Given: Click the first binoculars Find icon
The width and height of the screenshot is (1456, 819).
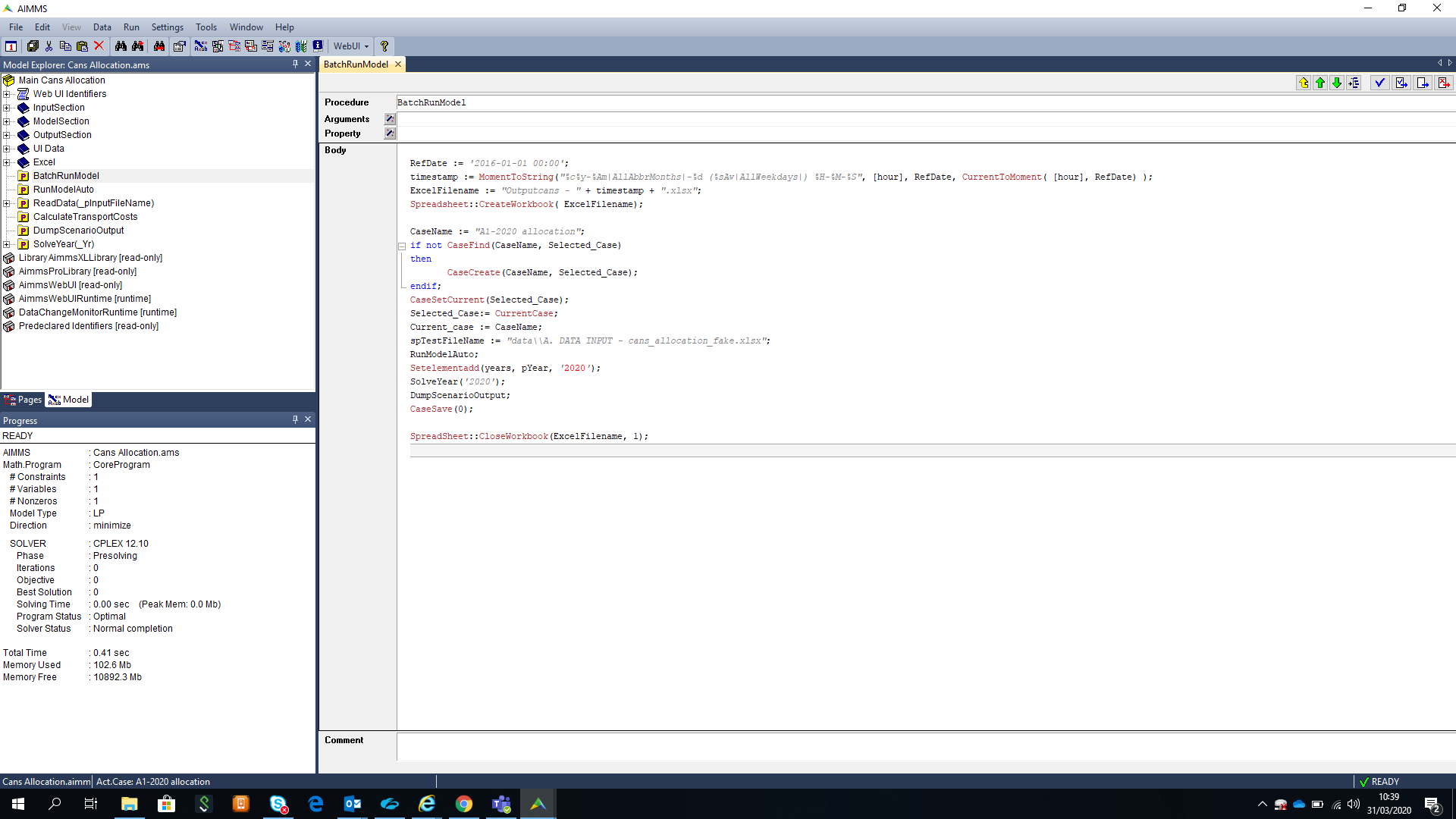Looking at the screenshot, I should click(x=121, y=46).
